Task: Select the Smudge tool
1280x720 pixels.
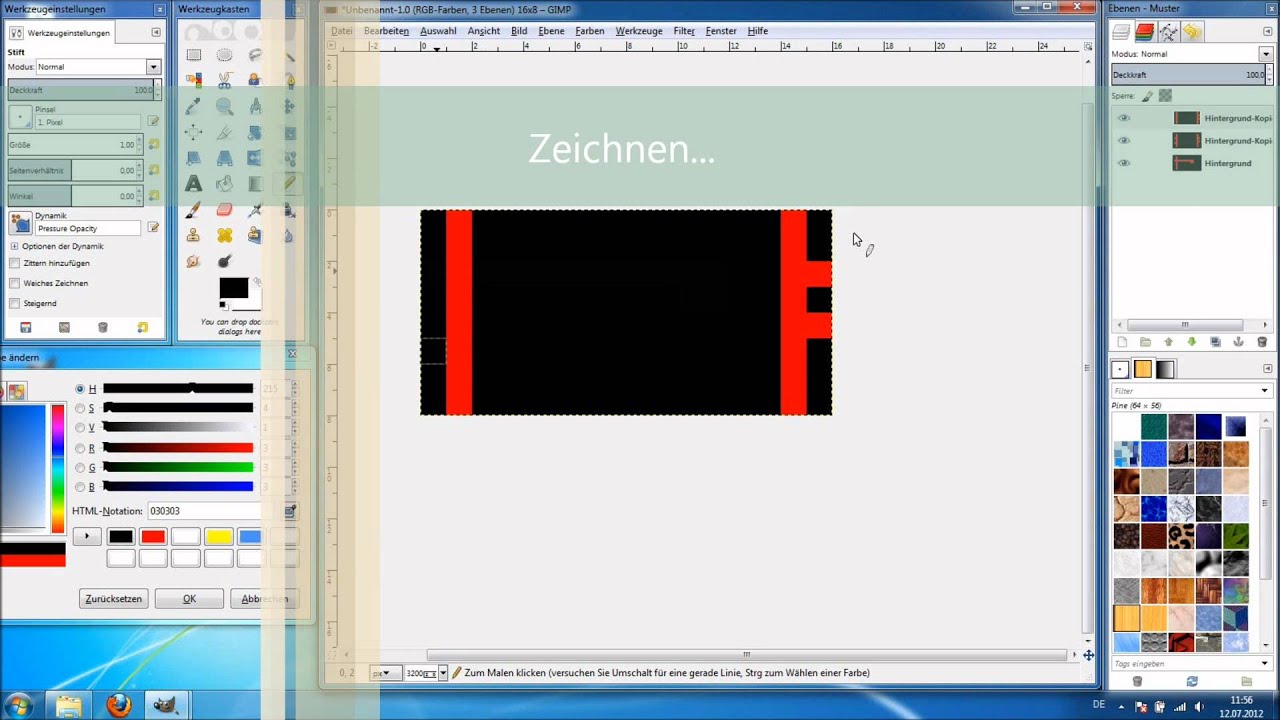Action: coord(193,262)
